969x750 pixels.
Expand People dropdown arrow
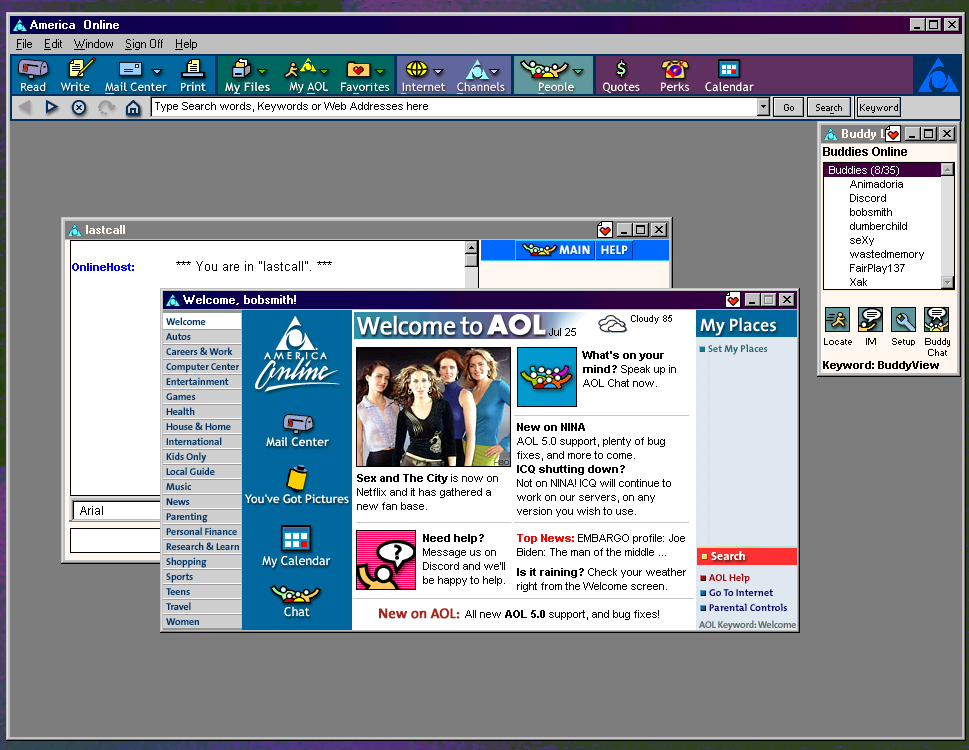coord(578,71)
